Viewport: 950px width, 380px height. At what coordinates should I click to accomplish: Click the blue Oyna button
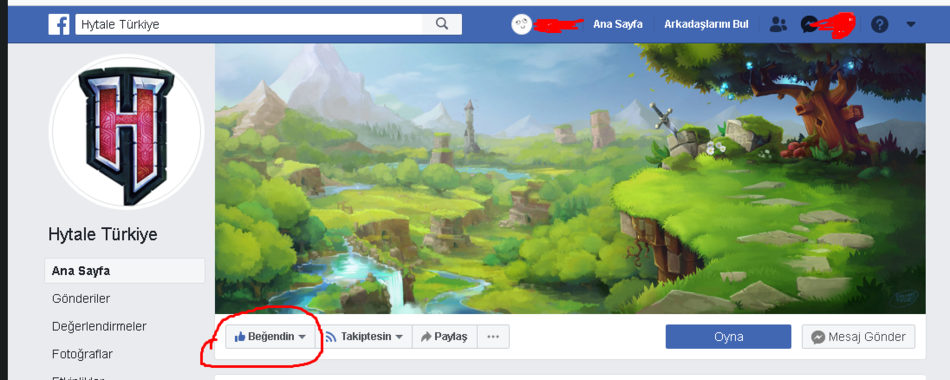728,337
